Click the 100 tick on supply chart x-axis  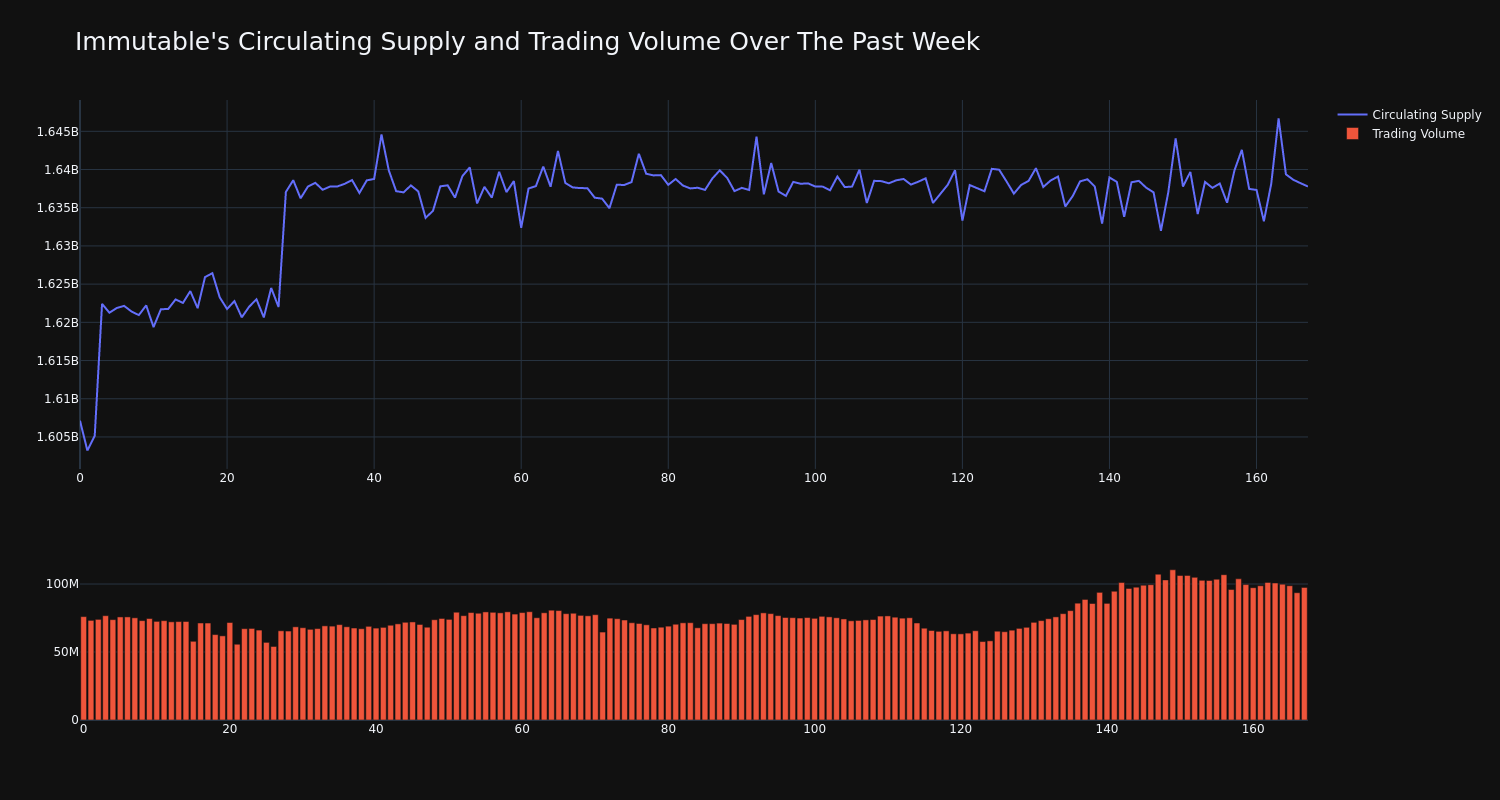tap(815, 478)
